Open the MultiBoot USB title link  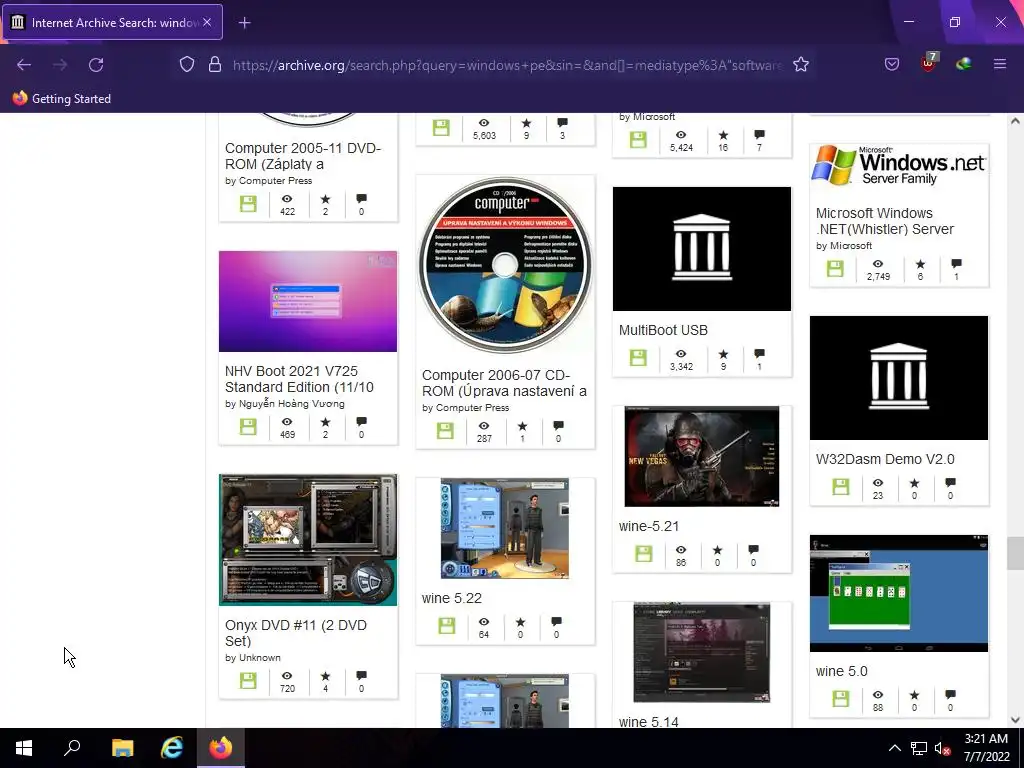point(663,330)
